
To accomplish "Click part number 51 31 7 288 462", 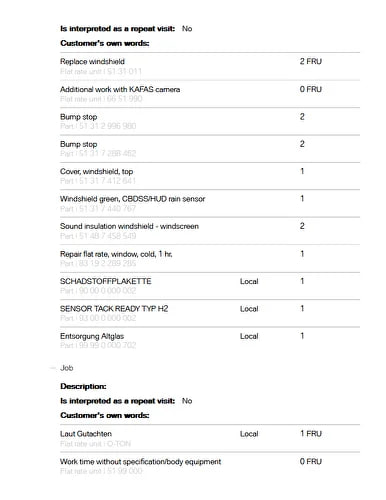I will pos(98,153).
